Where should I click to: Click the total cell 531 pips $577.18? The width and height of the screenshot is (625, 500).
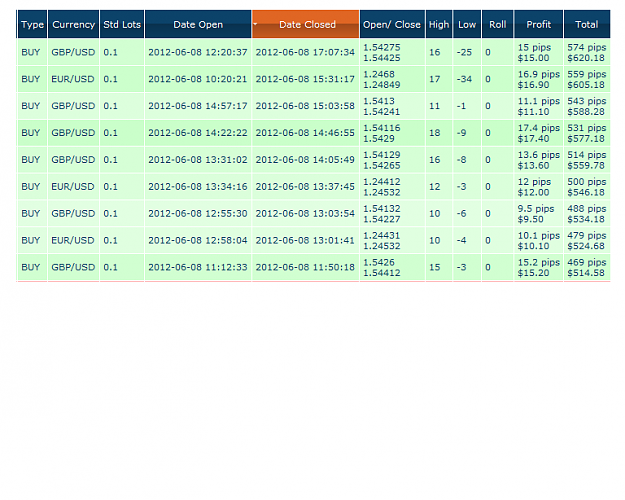click(x=587, y=133)
